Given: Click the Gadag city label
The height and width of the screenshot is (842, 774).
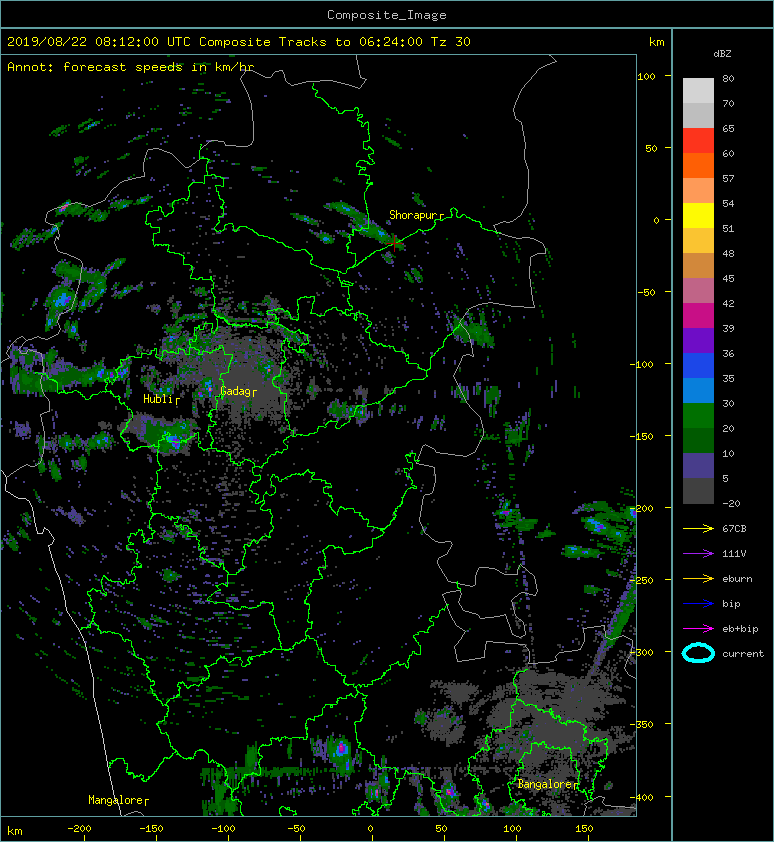Looking at the screenshot, I should pyautogui.click(x=235, y=391).
